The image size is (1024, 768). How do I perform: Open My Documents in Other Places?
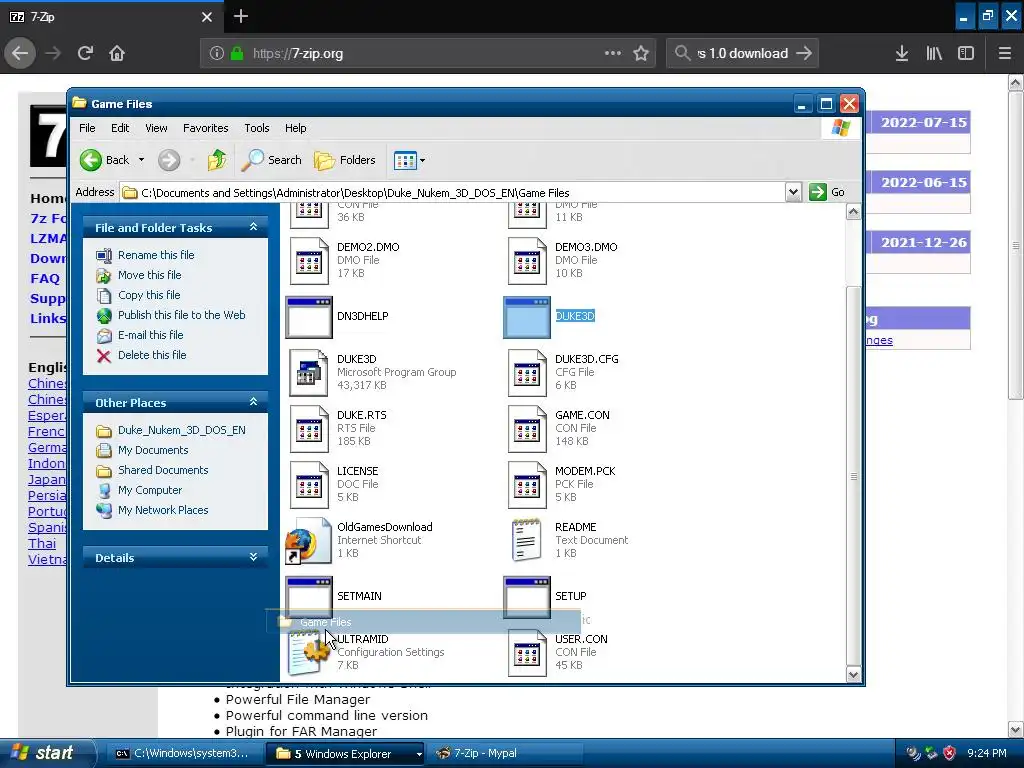pos(153,450)
